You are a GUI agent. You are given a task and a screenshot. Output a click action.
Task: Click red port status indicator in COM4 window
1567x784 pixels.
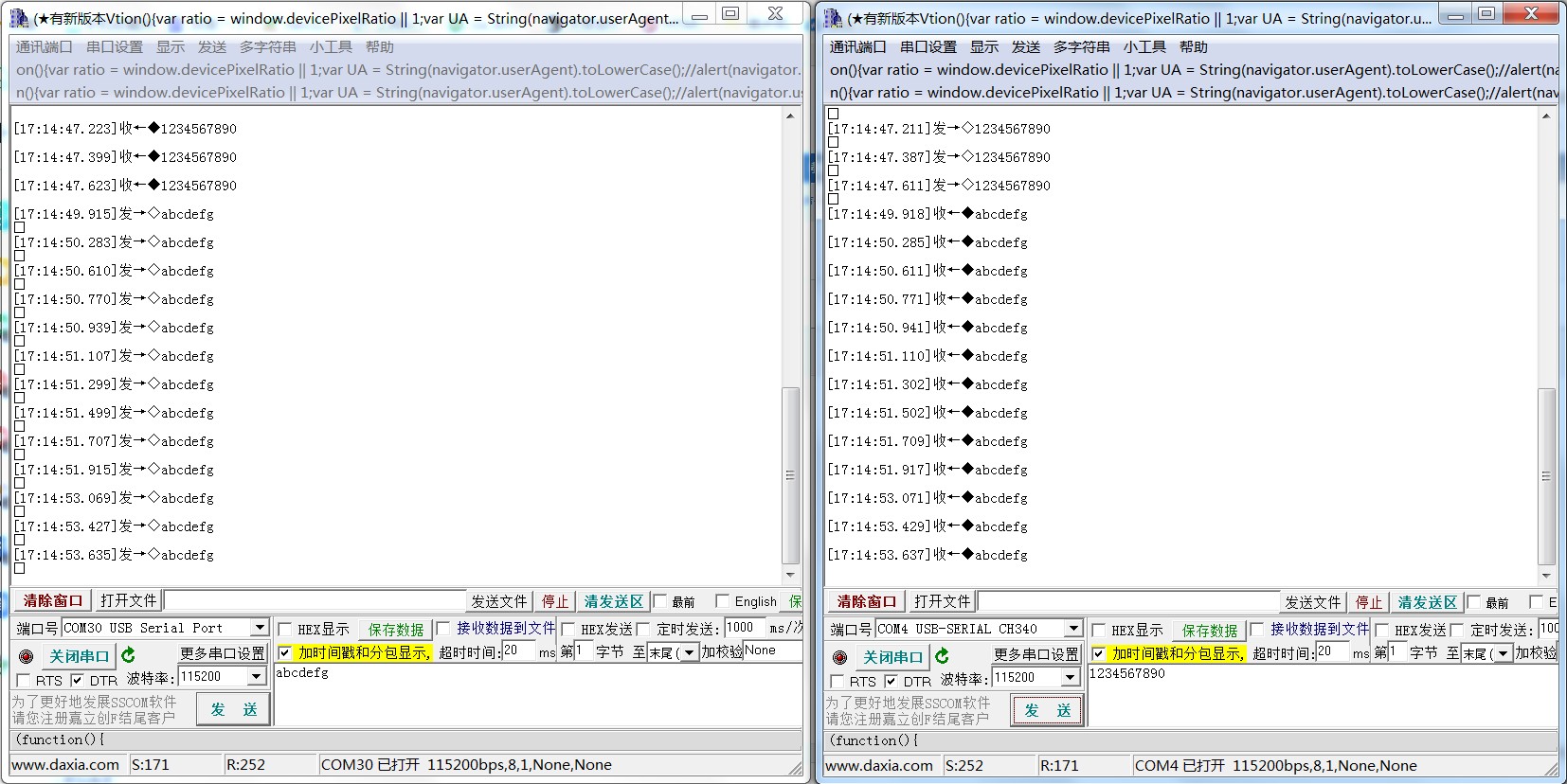pos(839,657)
